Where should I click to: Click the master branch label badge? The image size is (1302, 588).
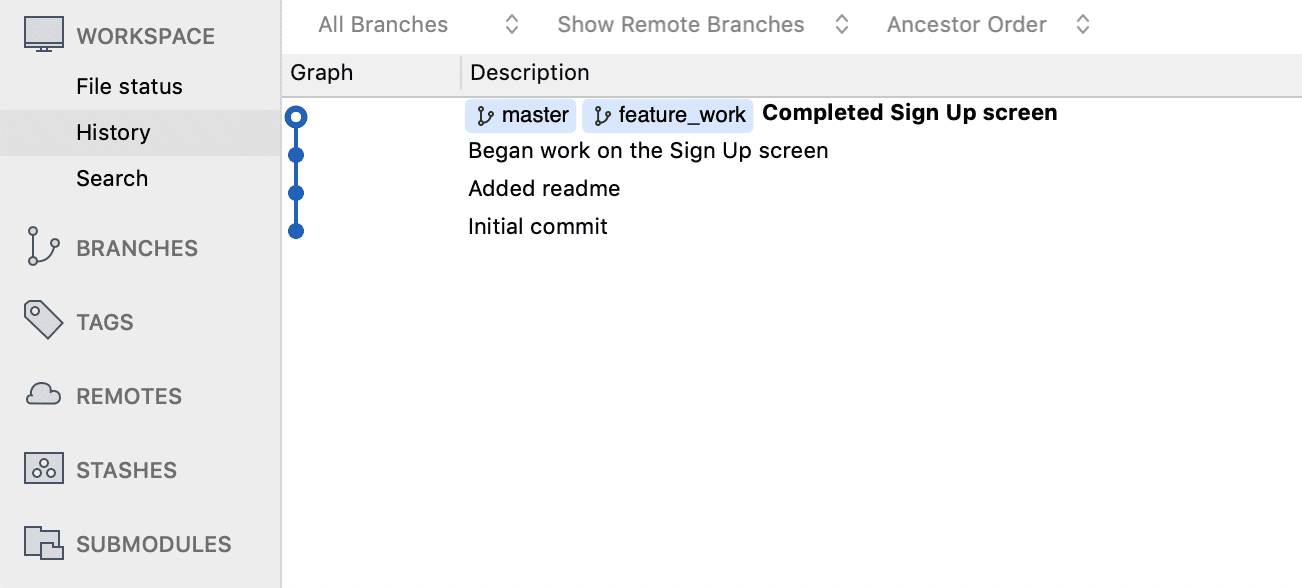(520, 115)
